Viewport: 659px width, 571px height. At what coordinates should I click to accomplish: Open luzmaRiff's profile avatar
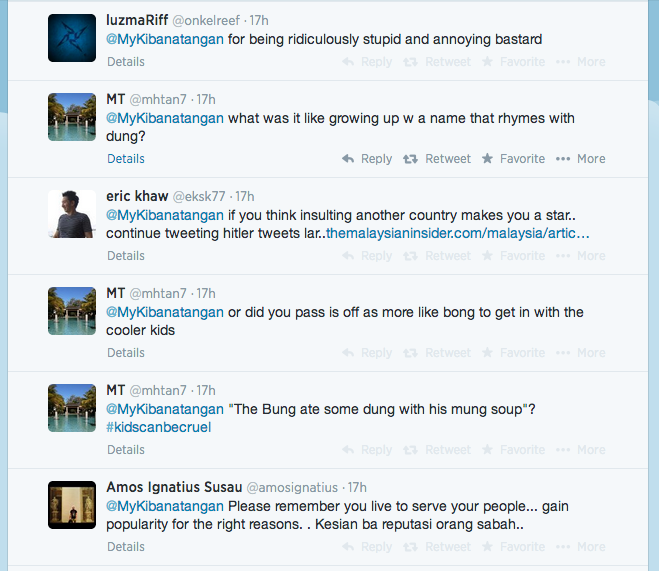coord(72,38)
